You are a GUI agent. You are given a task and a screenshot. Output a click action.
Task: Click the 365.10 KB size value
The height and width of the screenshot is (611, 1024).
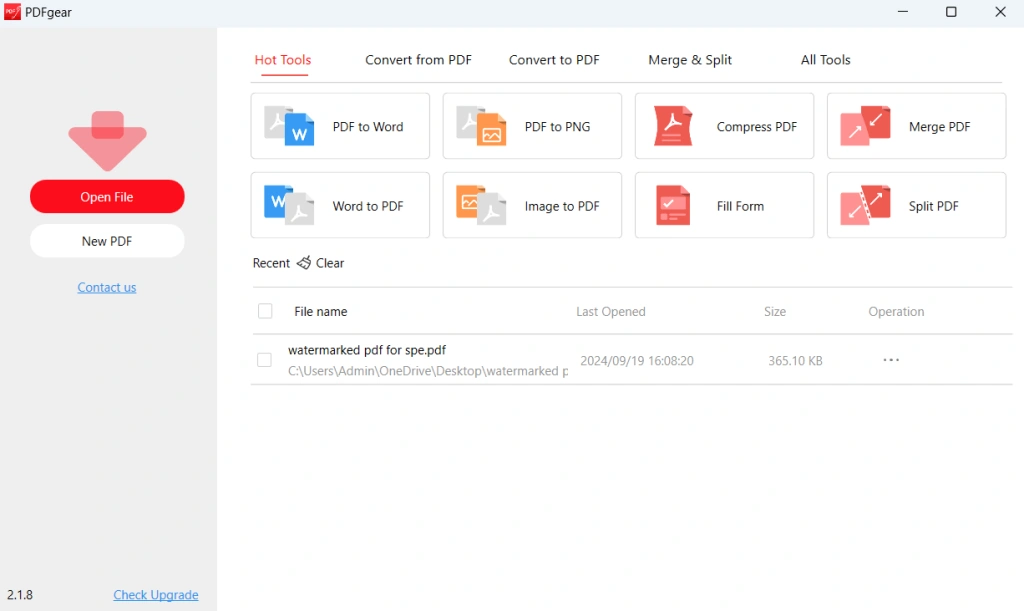point(795,361)
